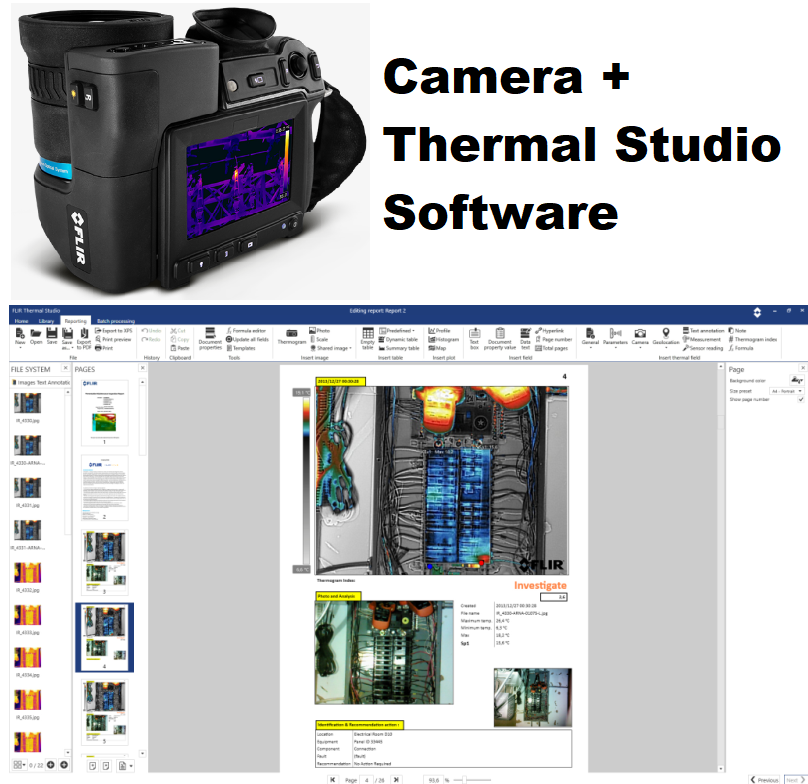Insert Page number field

tap(554, 339)
